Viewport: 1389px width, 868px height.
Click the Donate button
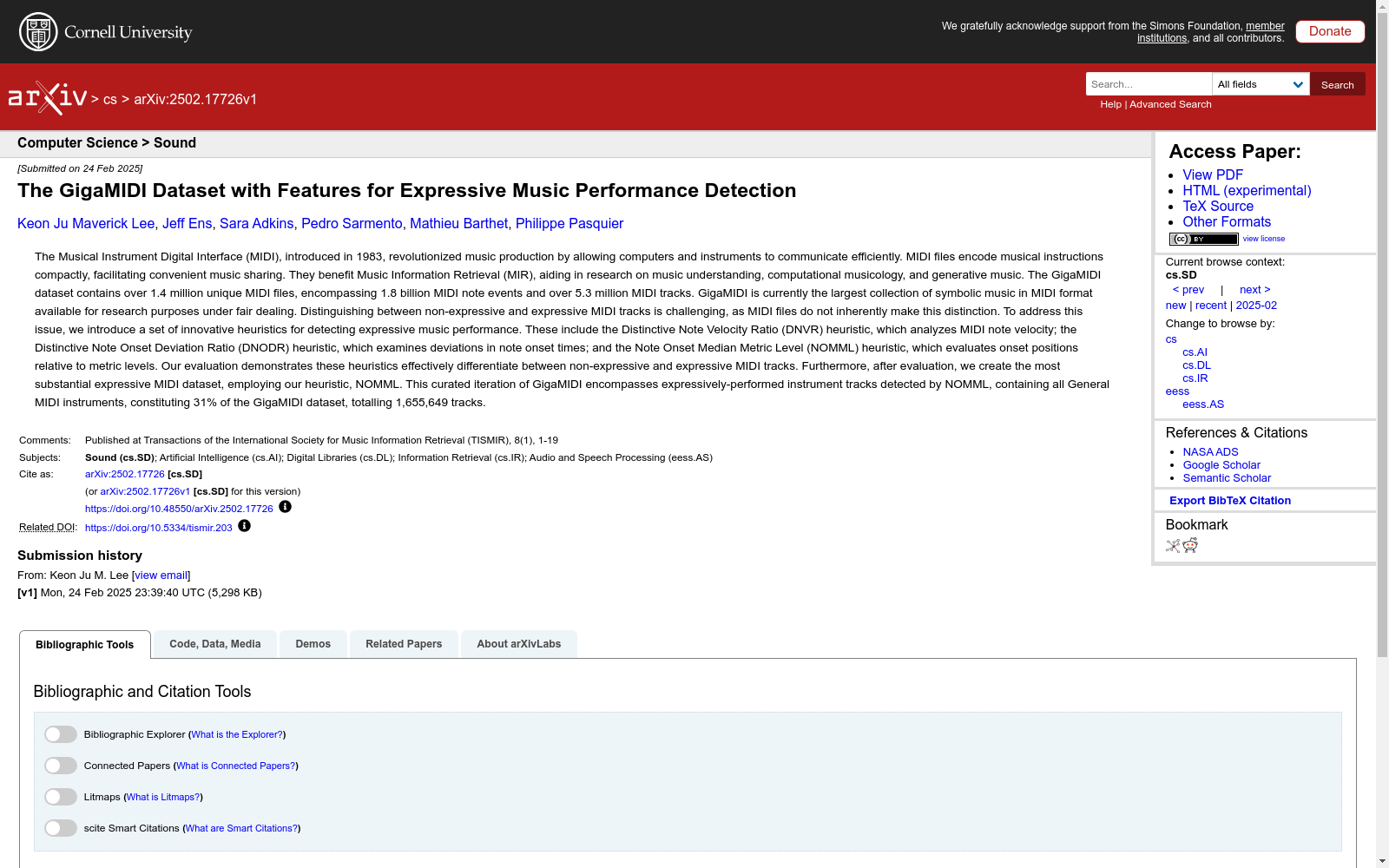click(1330, 31)
